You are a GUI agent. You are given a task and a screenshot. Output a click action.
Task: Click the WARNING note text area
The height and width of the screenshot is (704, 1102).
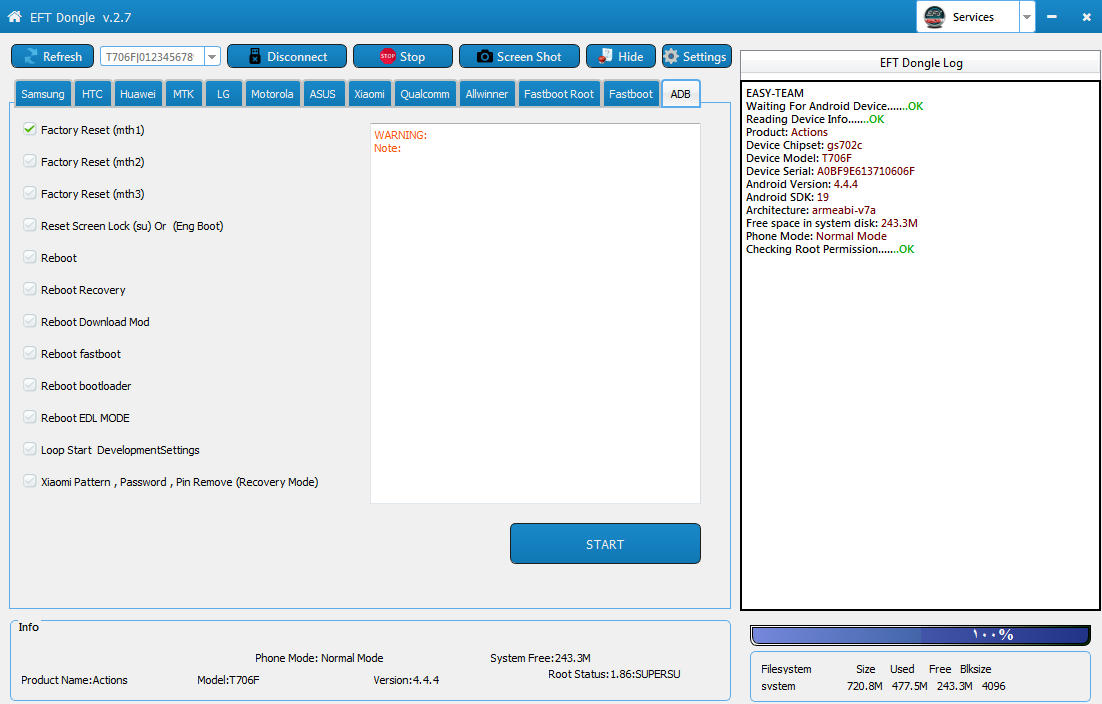coord(536,313)
